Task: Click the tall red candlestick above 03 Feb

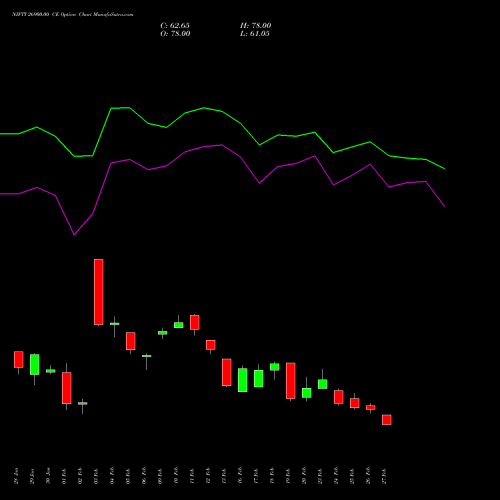Action: click(99, 292)
